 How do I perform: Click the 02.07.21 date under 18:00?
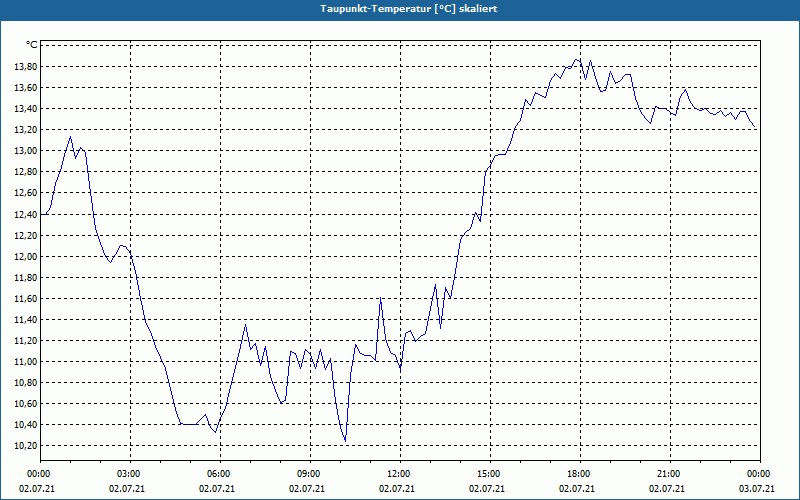point(577,488)
